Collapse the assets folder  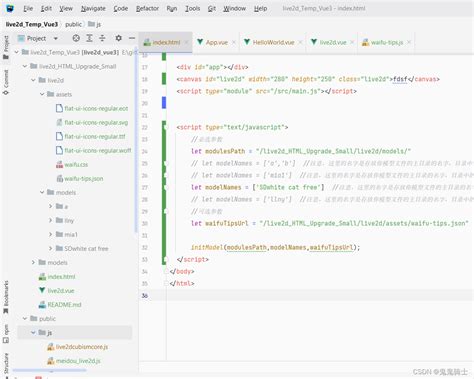point(42,94)
